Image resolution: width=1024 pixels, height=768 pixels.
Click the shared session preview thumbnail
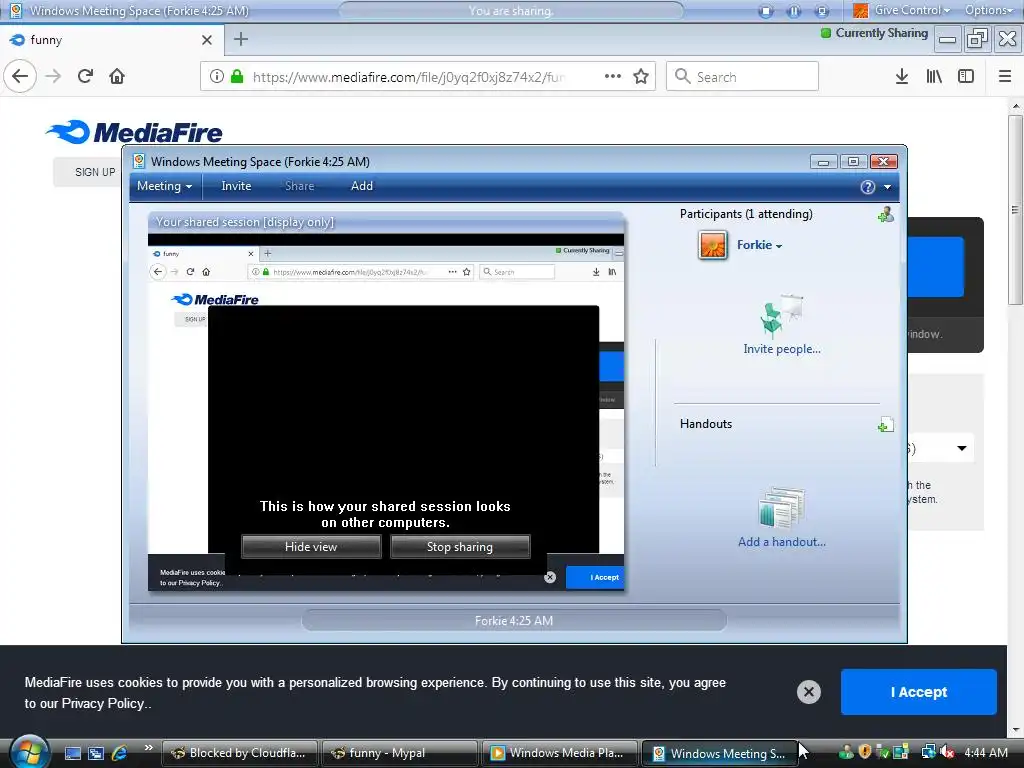tap(386, 413)
